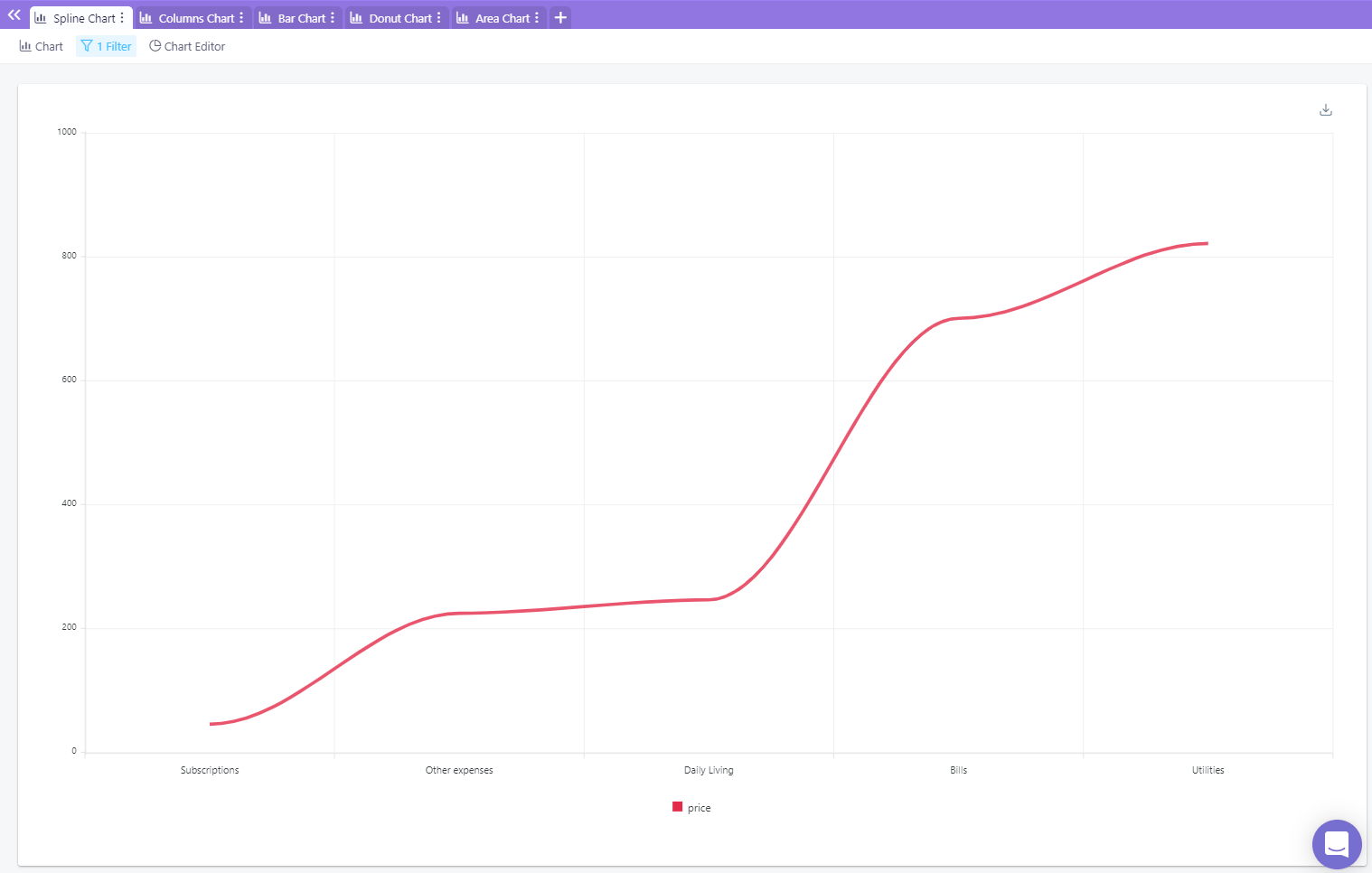
Task: Switch to the Columns Chart tab
Action: tap(195, 18)
